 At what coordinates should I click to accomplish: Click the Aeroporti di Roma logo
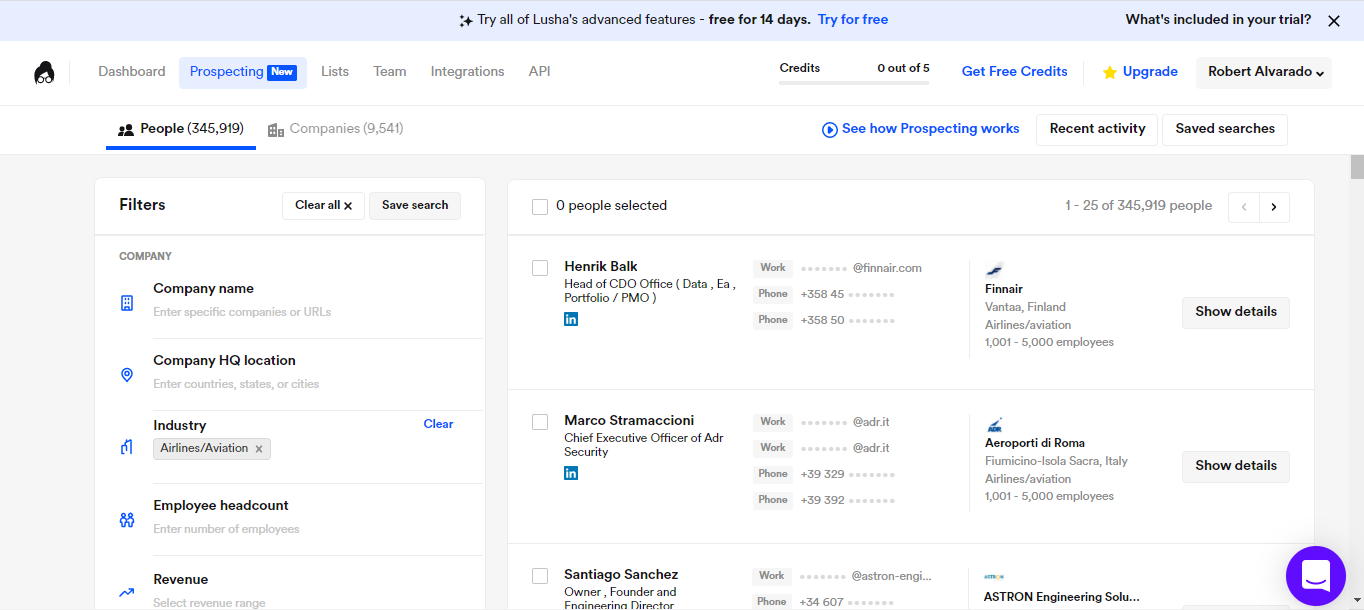coord(994,425)
